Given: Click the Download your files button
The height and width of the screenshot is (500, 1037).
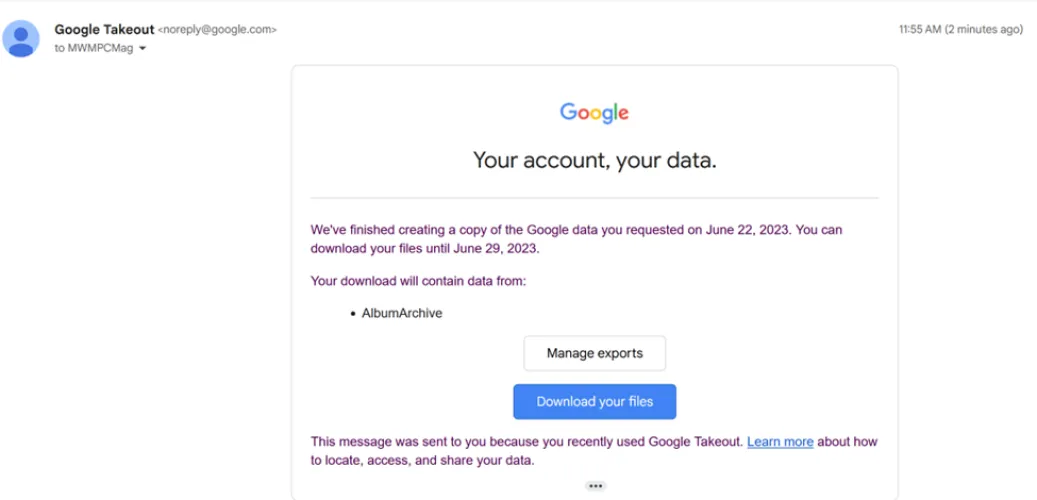Looking at the screenshot, I should point(594,402).
